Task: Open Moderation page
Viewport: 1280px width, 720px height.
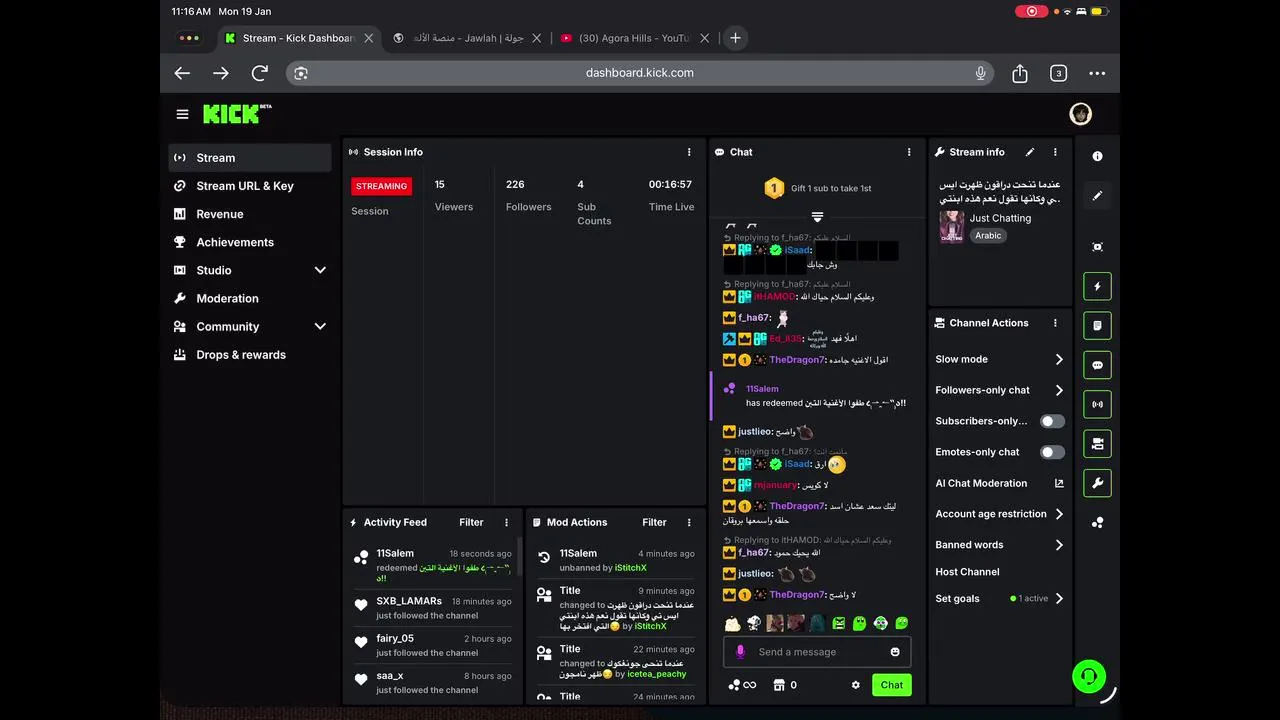Action: [x=250, y=298]
